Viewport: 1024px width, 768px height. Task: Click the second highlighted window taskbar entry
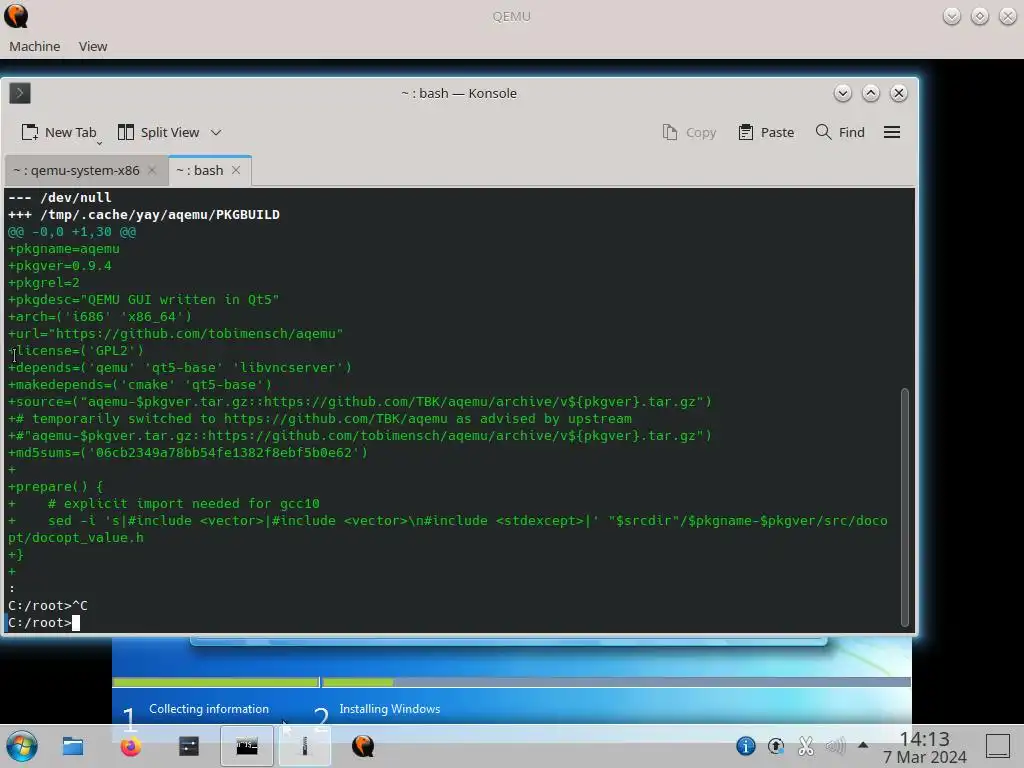305,746
